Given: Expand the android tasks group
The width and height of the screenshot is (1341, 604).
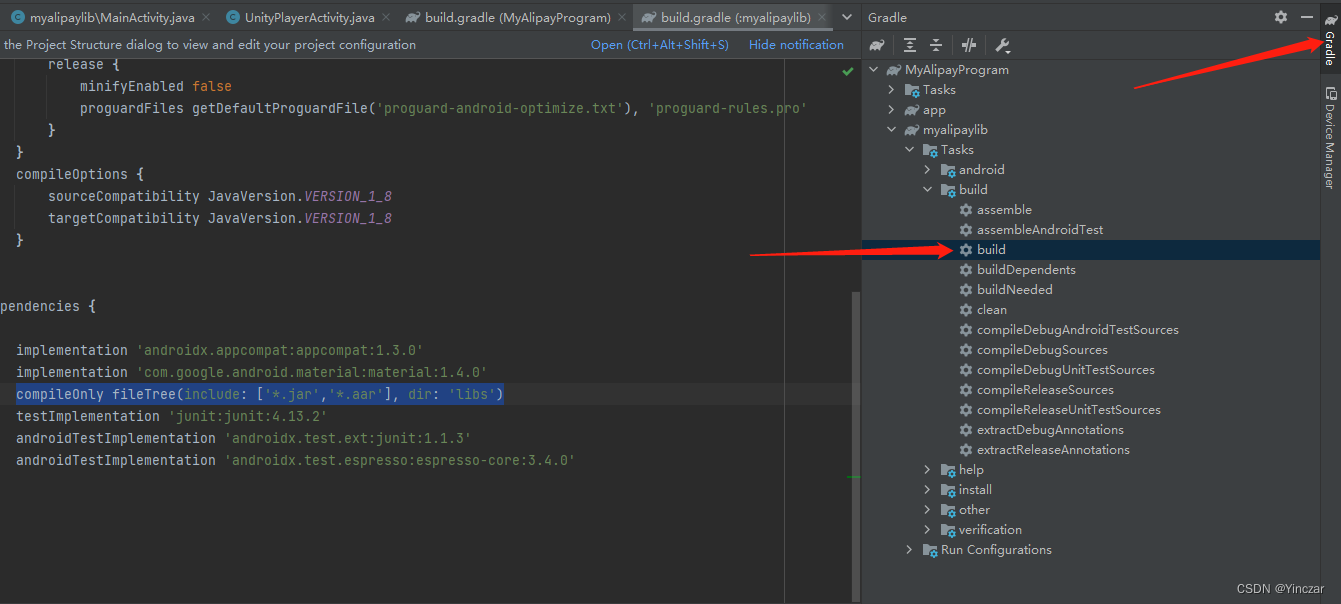Looking at the screenshot, I should 926,169.
